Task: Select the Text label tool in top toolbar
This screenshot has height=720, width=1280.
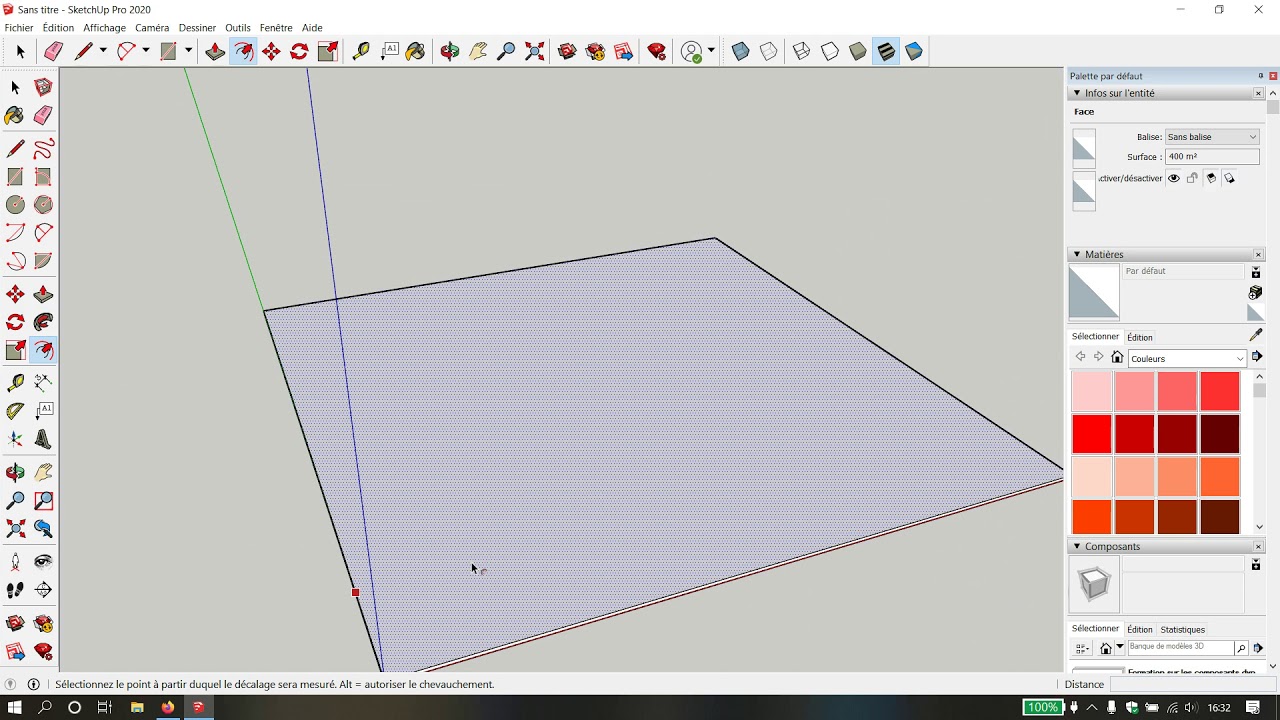Action: point(389,51)
